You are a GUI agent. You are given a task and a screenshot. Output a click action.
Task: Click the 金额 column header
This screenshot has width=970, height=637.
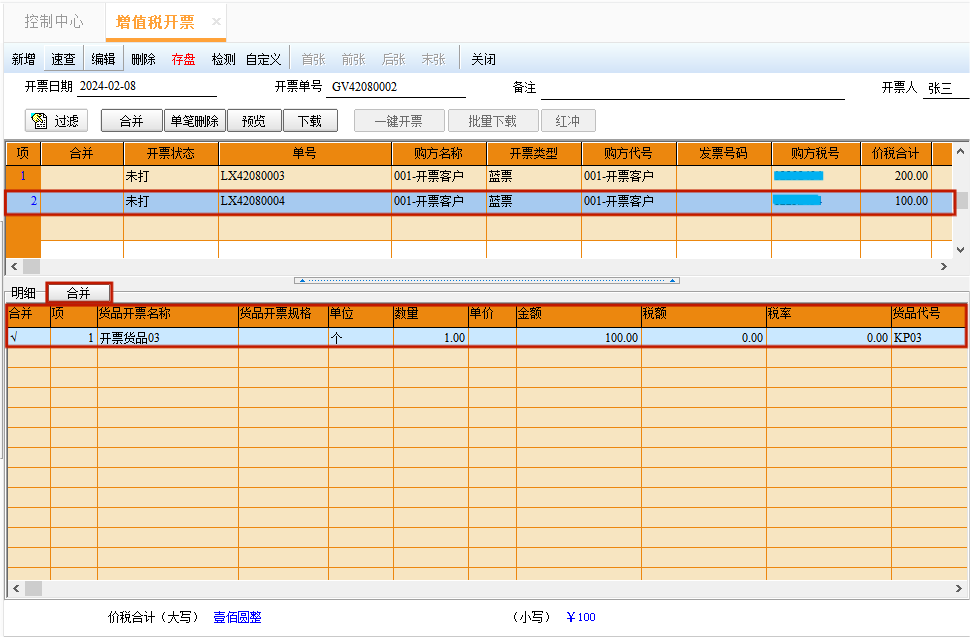pyautogui.click(x=578, y=314)
